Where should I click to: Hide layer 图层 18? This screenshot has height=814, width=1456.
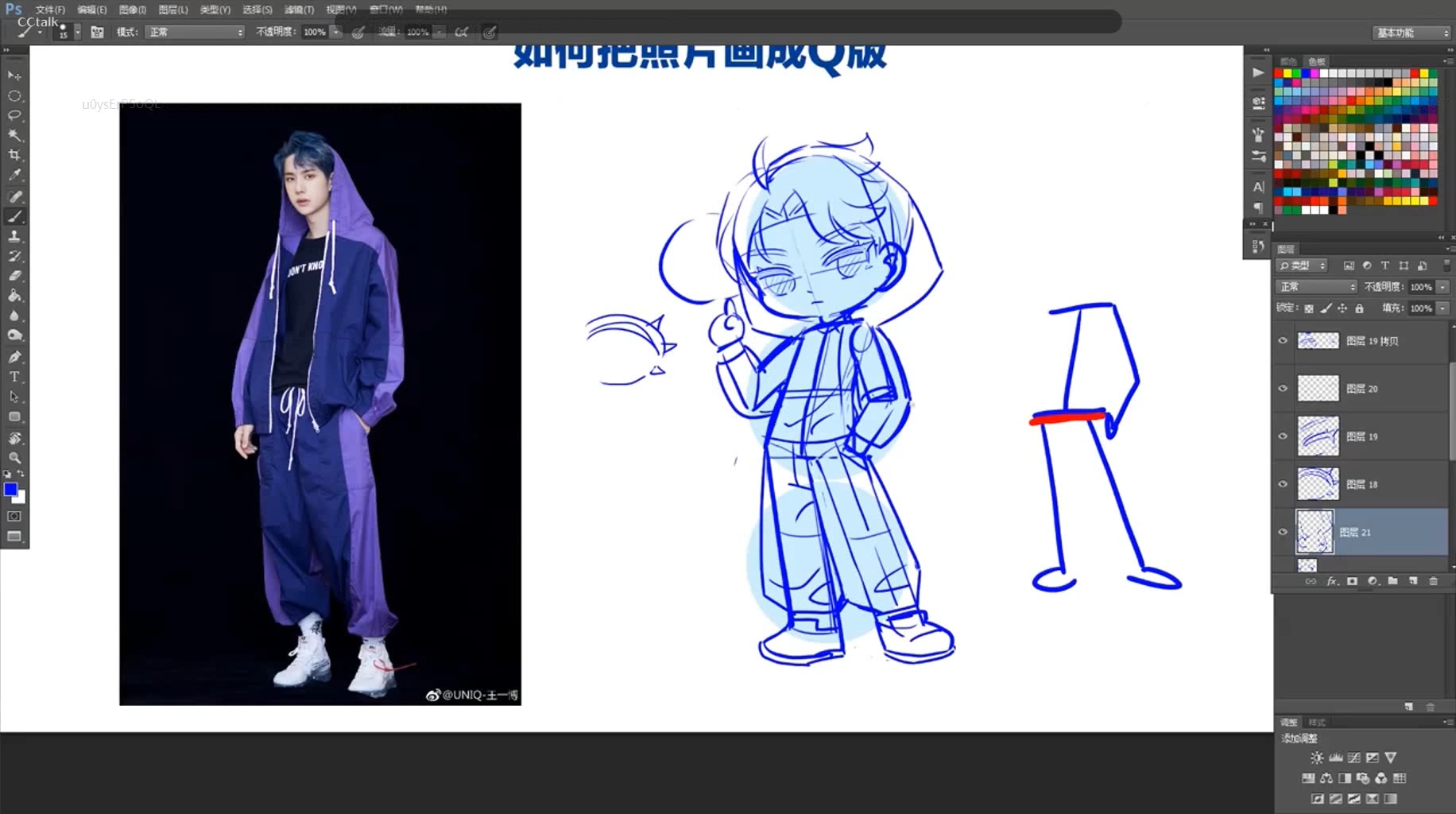pos(1283,483)
